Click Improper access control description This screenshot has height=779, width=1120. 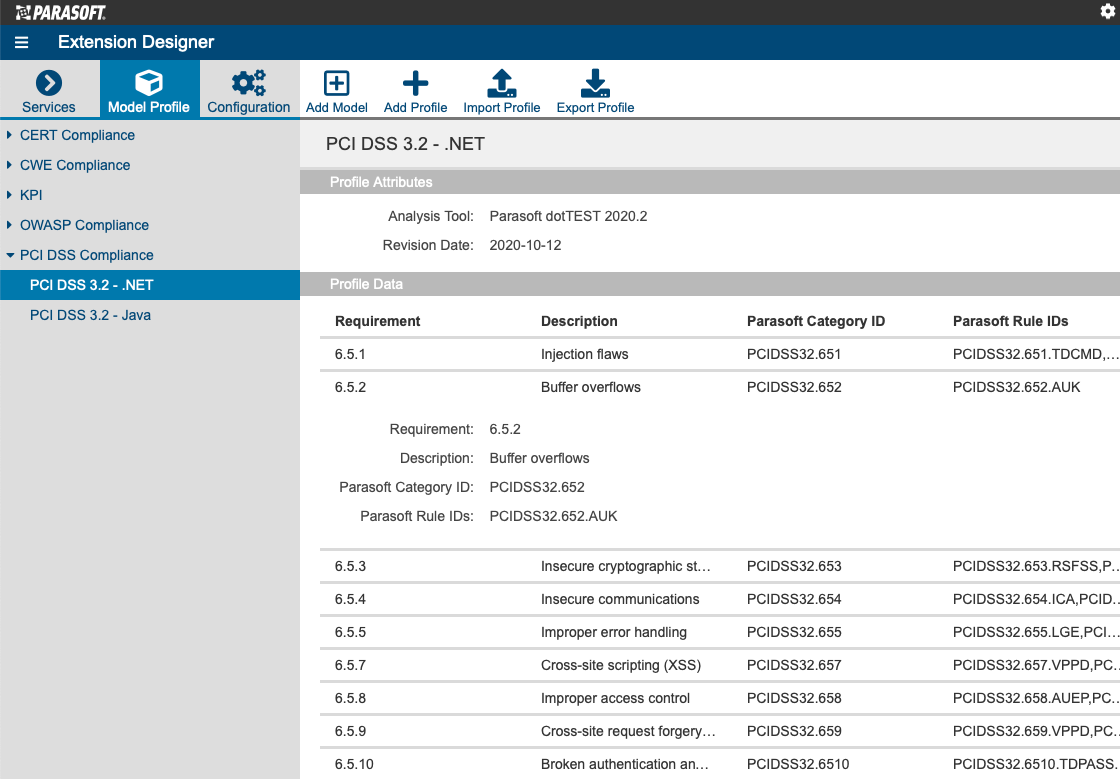point(615,698)
